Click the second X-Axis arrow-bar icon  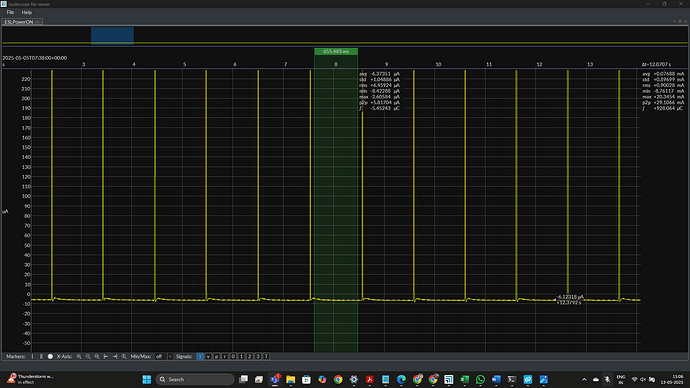(115, 356)
